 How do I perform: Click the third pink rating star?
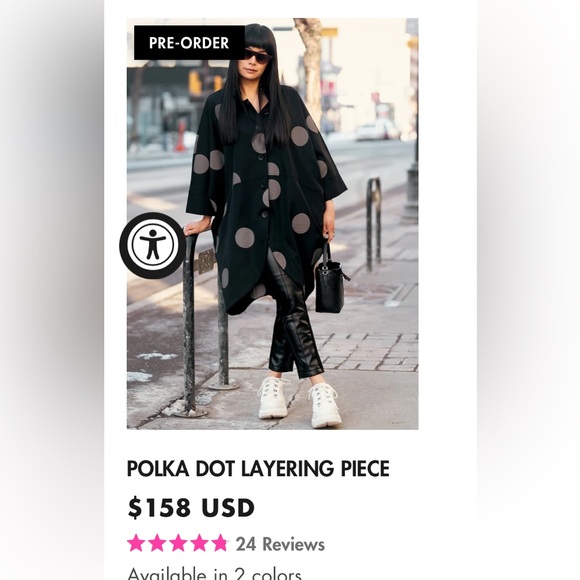tap(178, 543)
